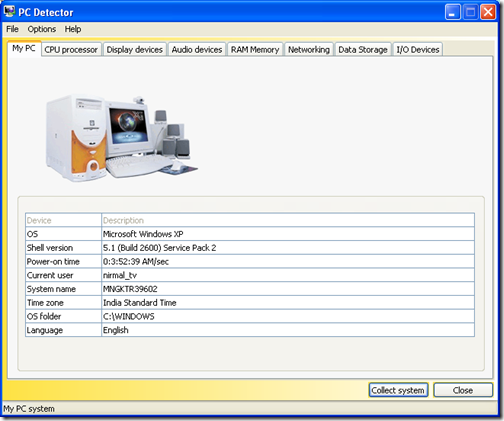Screen dimensions: 504x421
Task: Open the File menu
Action: click(x=12, y=29)
